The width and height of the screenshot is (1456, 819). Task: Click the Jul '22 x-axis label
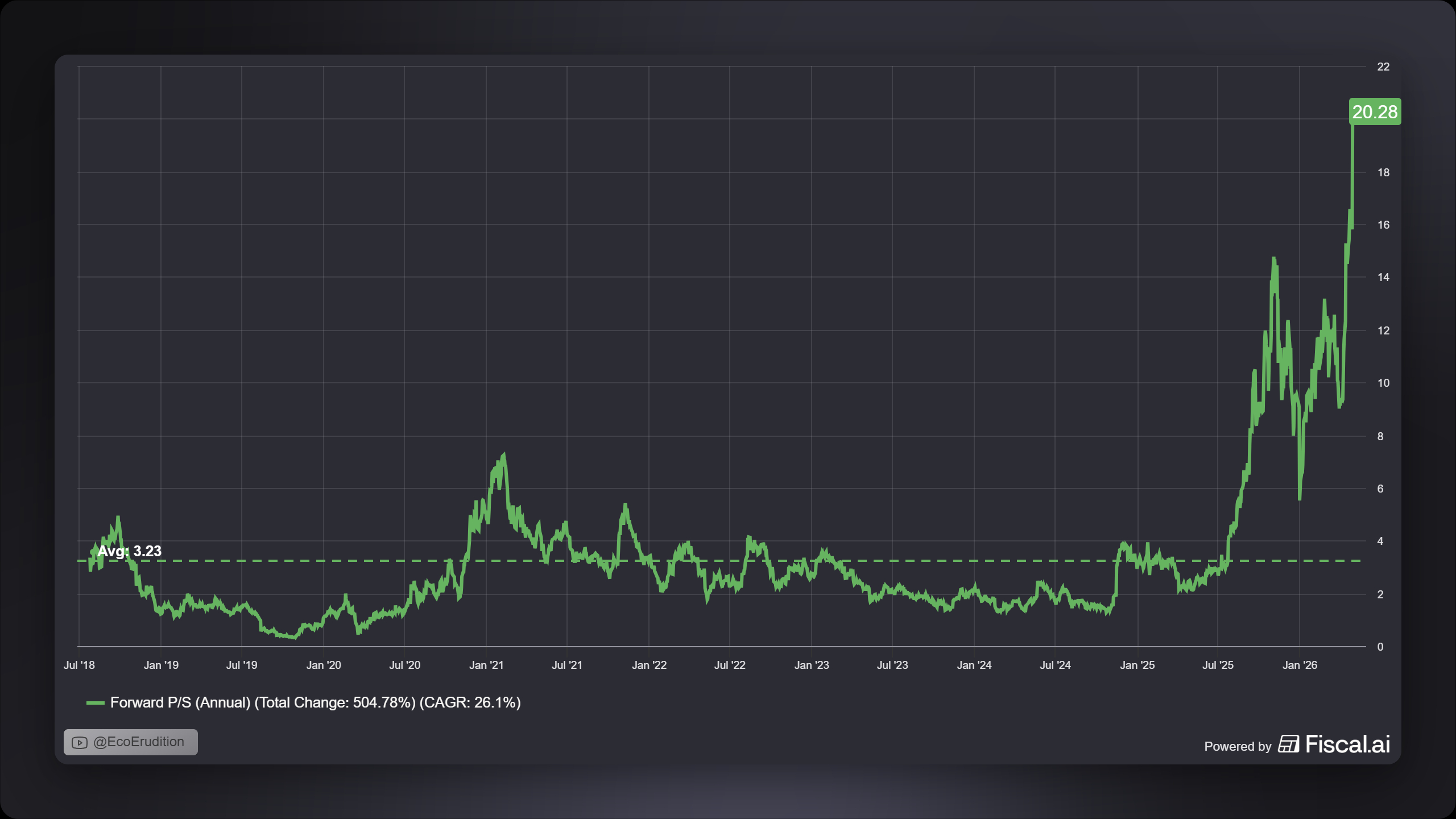(x=730, y=665)
